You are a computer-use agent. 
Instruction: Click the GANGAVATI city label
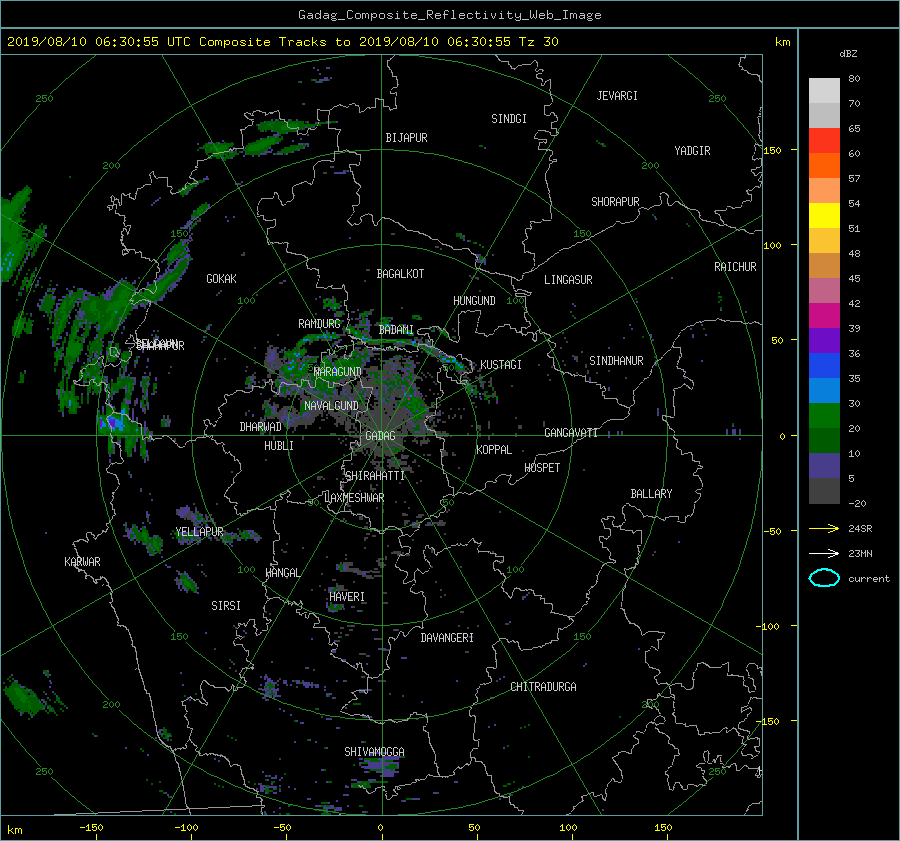pyautogui.click(x=571, y=433)
